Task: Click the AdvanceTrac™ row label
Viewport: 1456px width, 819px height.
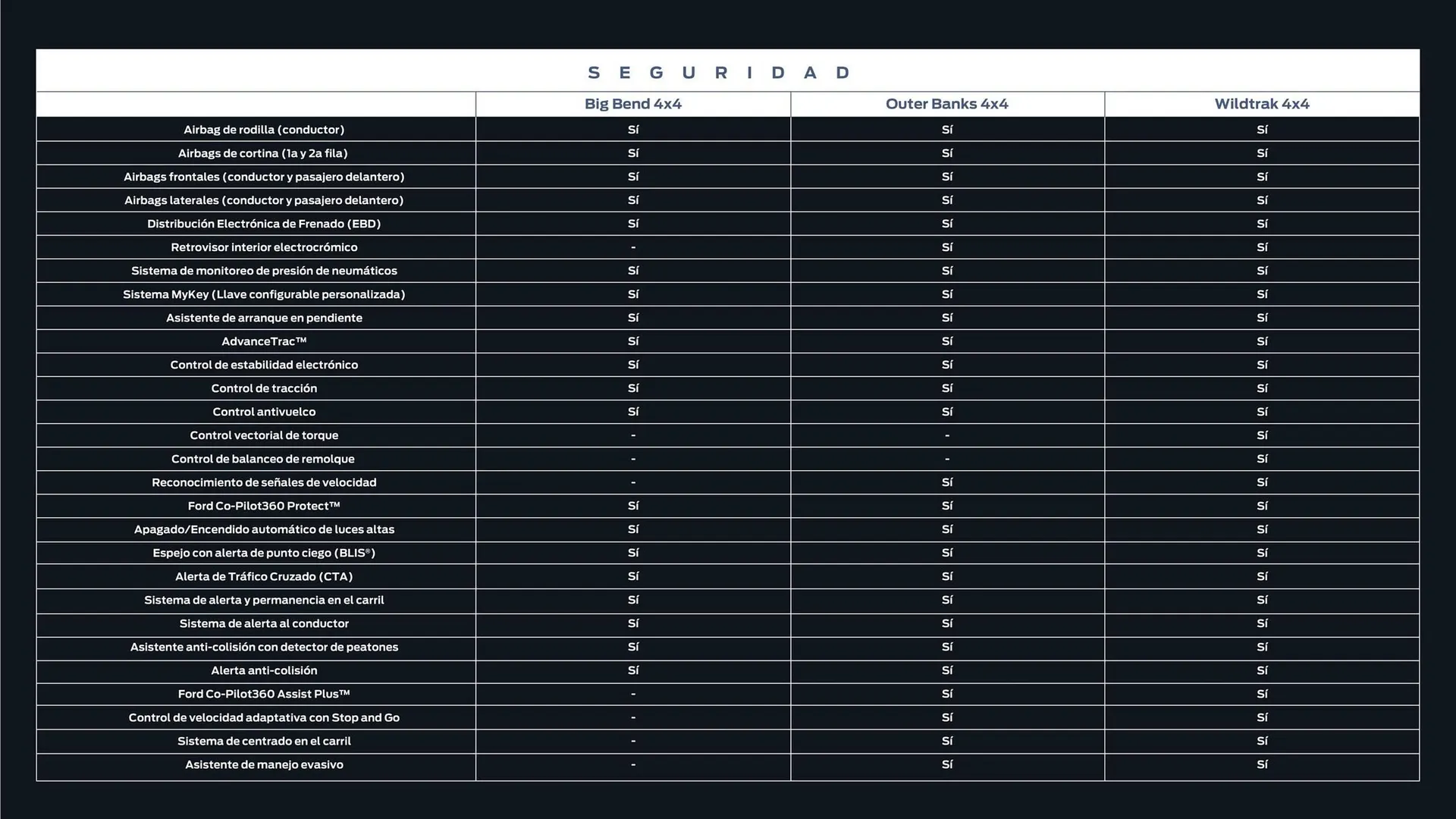Action: tap(264, 341)
